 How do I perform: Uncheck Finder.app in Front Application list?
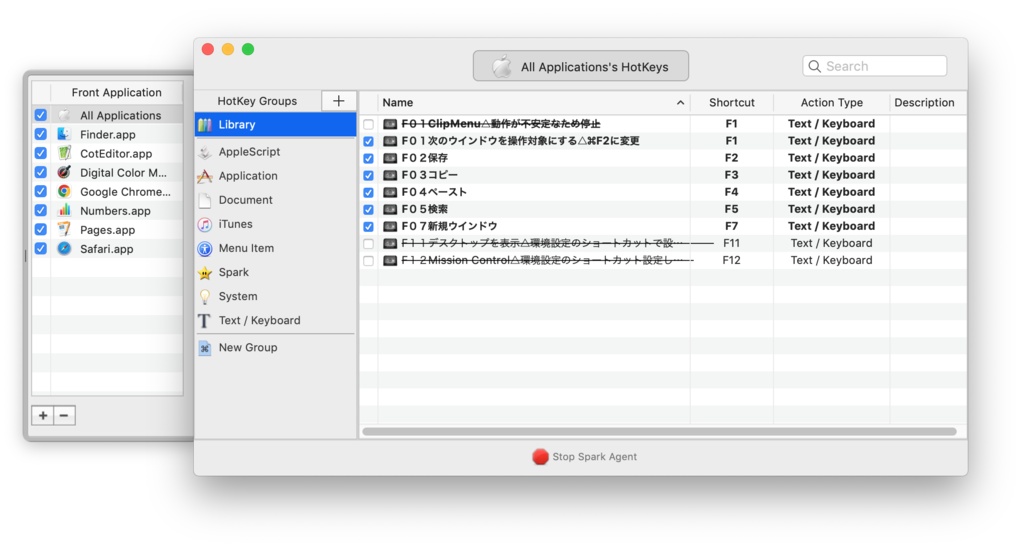41,135
